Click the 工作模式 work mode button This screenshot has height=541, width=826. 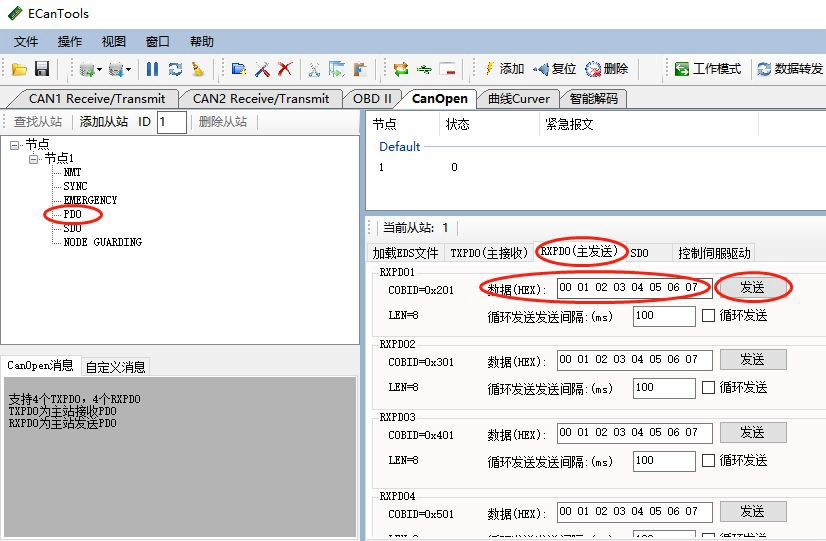[x=707, y=69]
